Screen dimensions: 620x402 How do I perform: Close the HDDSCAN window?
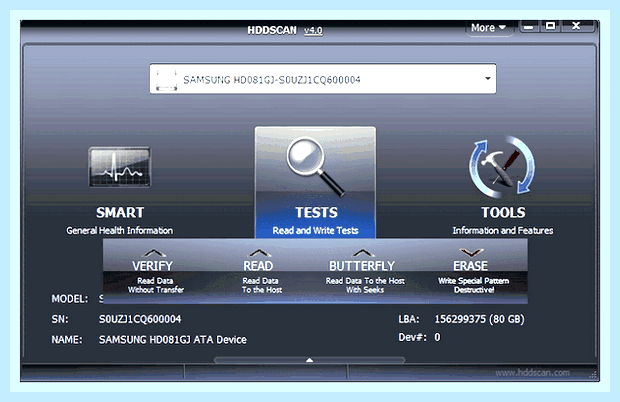(x=577, y=26)
